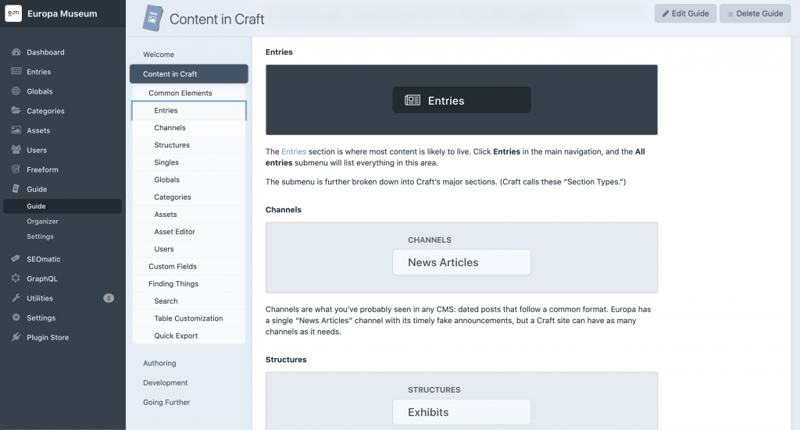
Task: Expand the Authoring guide section
Action: tap(159, 363)
